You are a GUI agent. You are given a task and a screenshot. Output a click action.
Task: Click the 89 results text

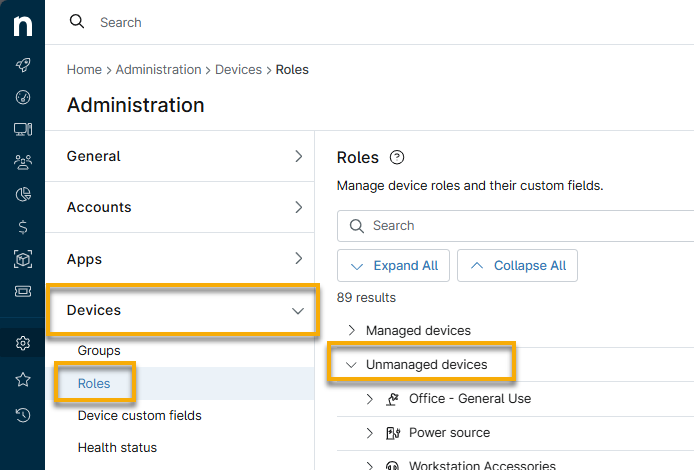point(366,297)
